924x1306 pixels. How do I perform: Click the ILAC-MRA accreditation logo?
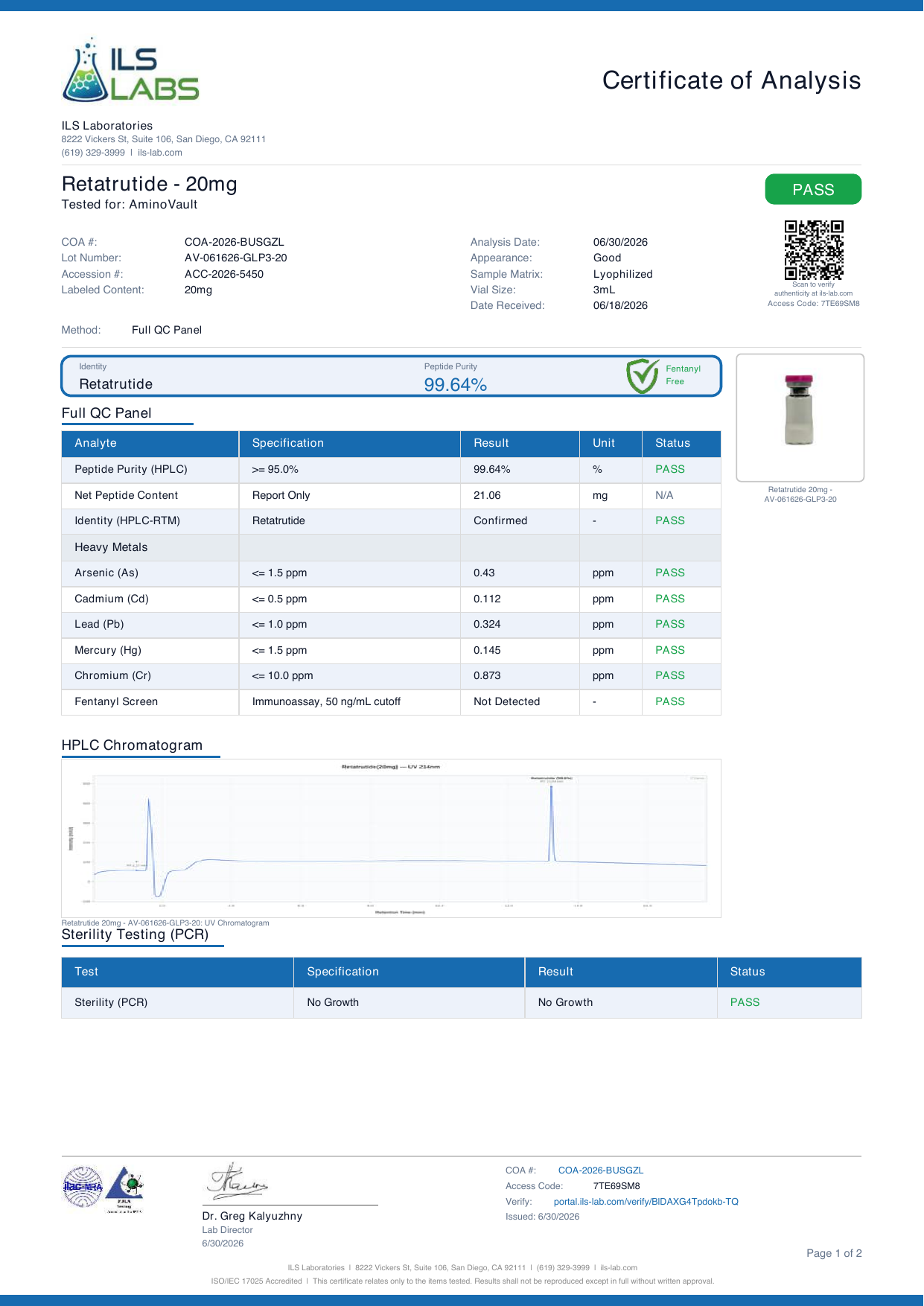(x=83, y=1187)
